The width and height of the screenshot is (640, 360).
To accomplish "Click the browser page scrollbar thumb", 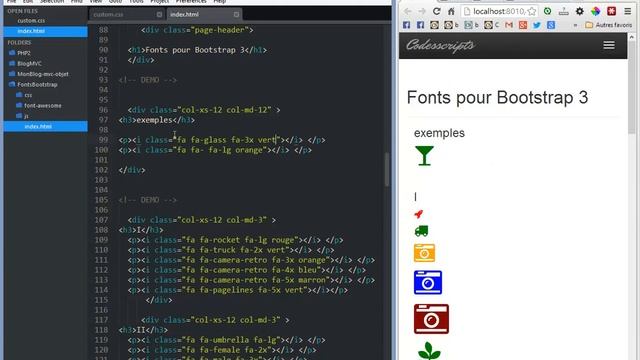I will [x=632, y=87].
